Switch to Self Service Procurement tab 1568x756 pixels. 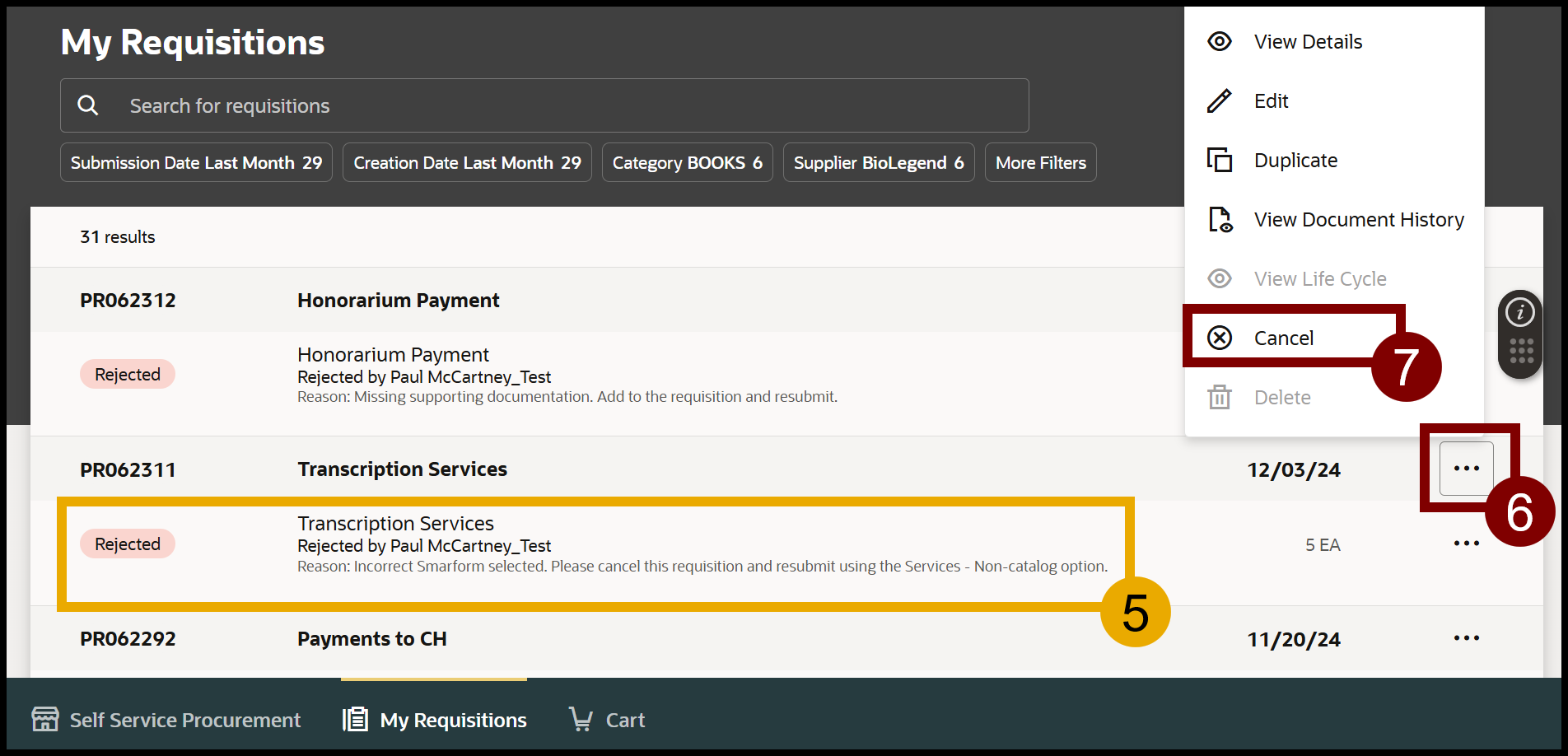166,720
